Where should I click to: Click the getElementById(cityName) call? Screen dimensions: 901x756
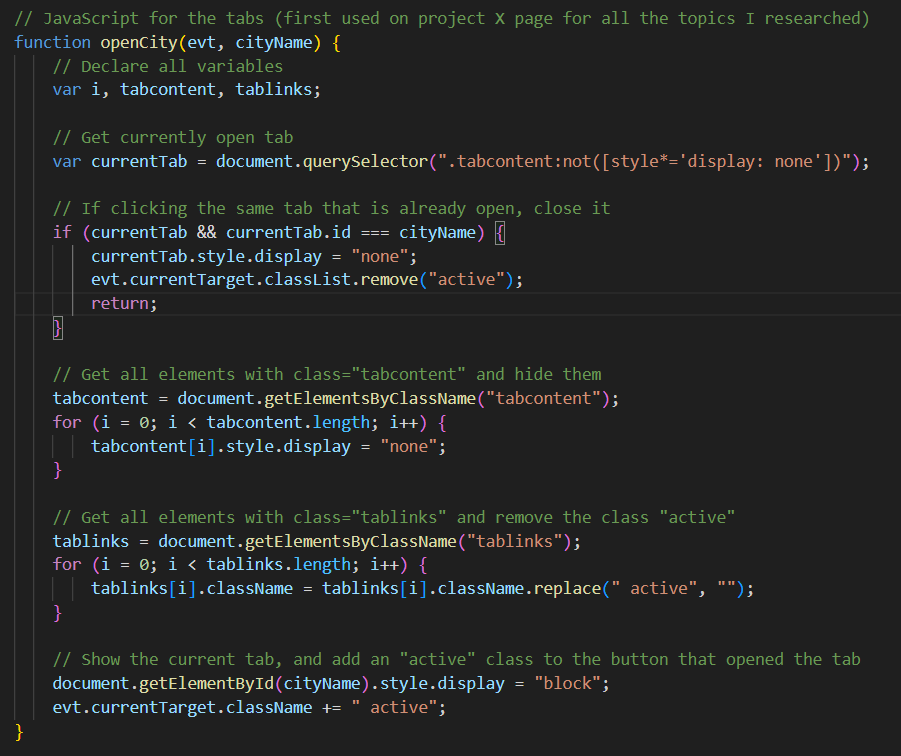coord(260,683)
